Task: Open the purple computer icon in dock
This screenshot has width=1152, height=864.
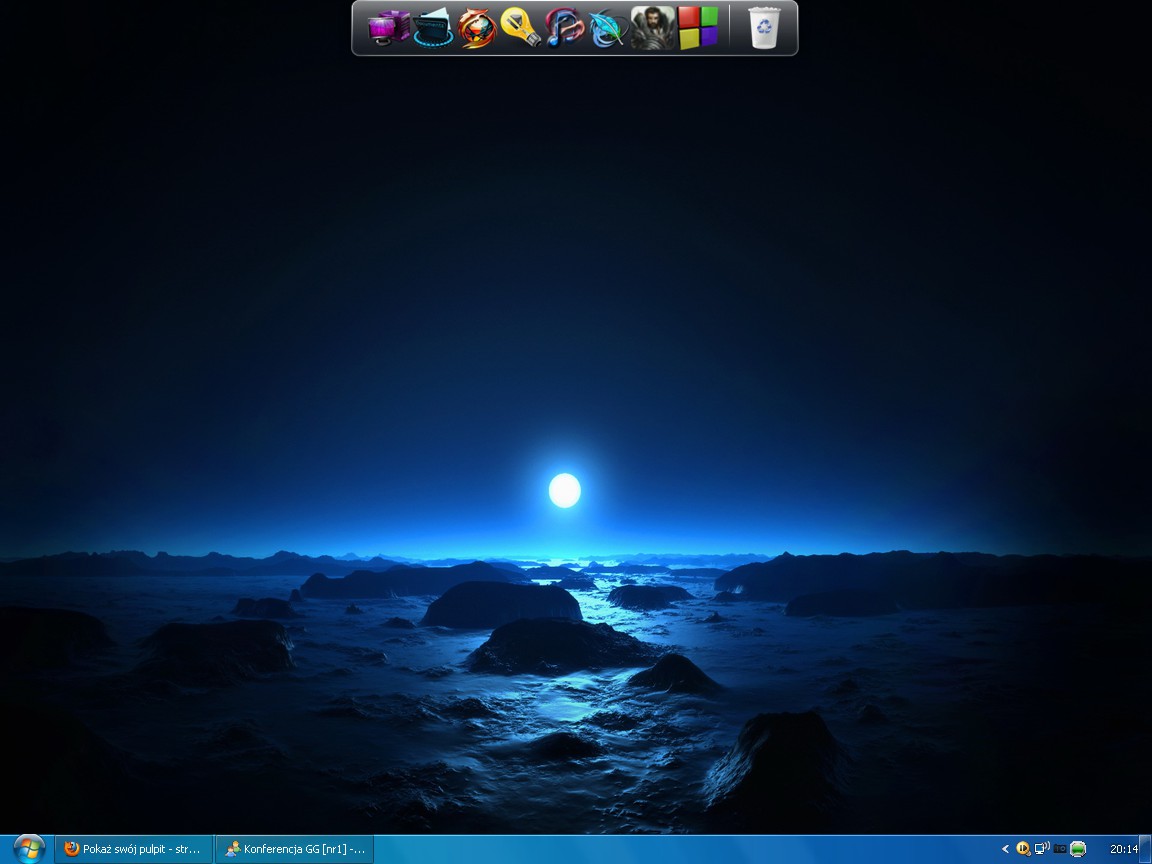Action: [x=389, y=28]
